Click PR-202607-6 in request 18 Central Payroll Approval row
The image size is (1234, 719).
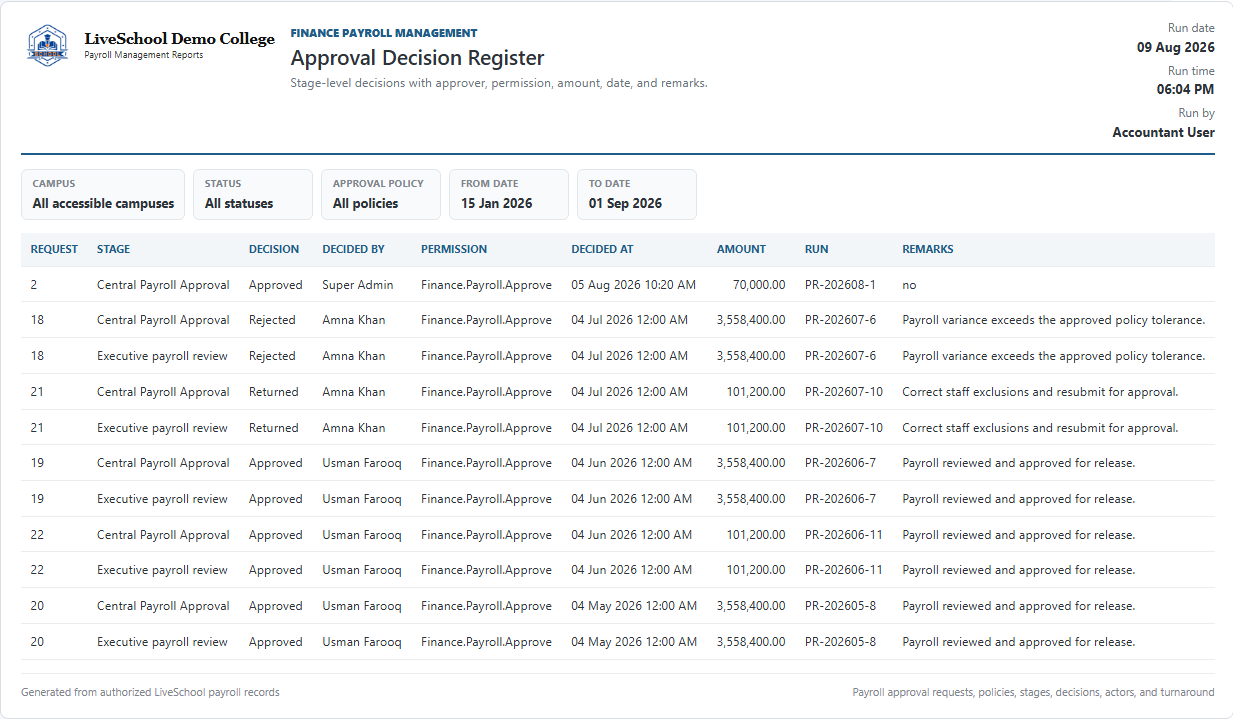pyautogui.click(x=840, y=320)
